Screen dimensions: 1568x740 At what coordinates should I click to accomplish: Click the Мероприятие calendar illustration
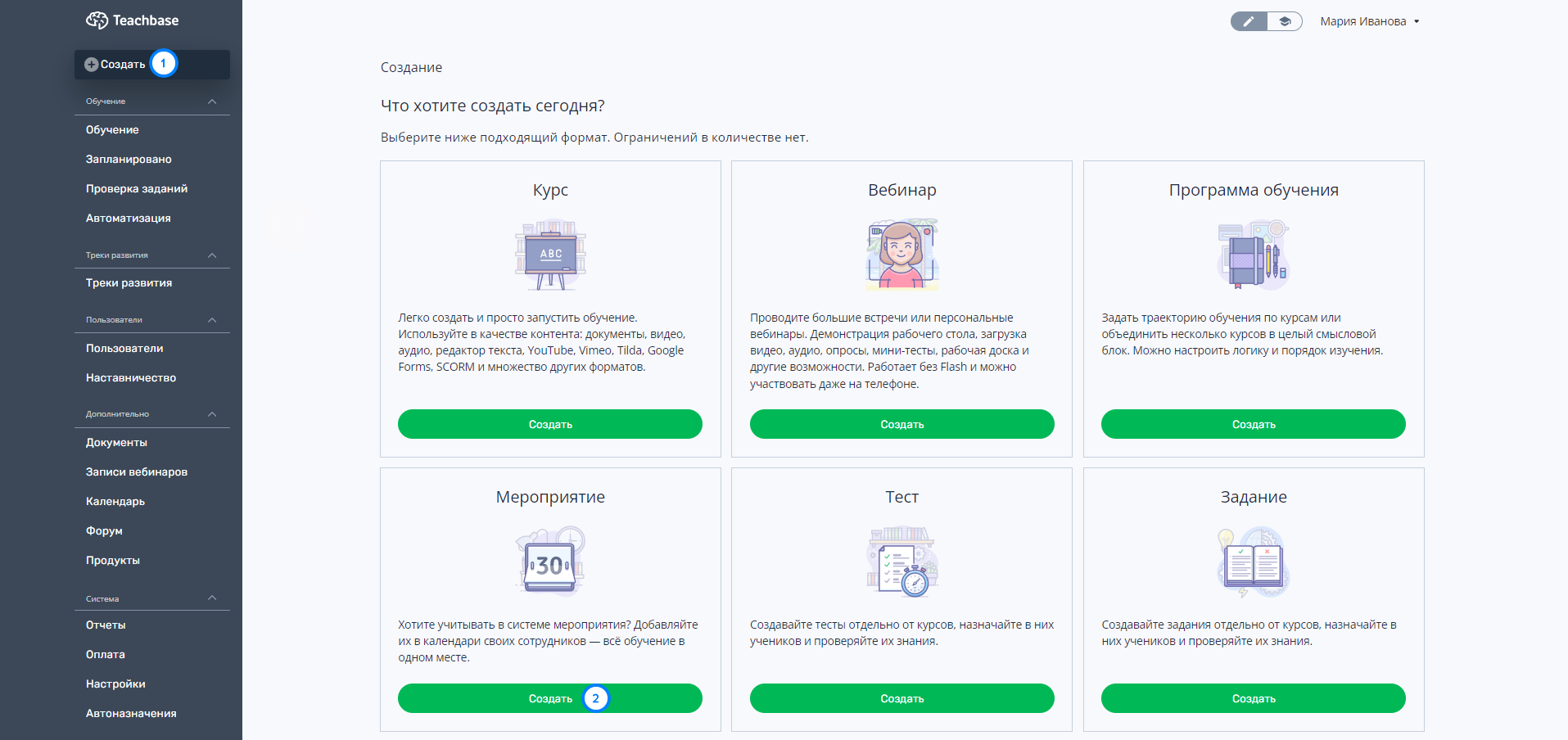[550, 562]
